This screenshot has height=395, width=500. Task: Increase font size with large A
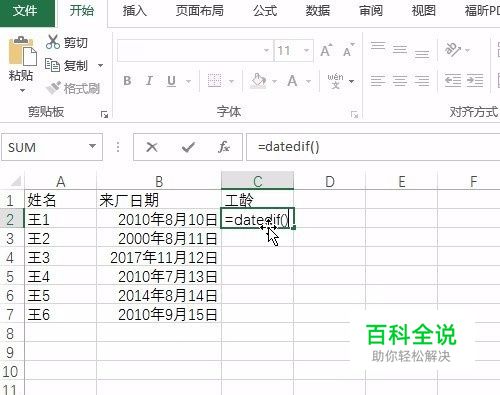click(x=326, y=51)
